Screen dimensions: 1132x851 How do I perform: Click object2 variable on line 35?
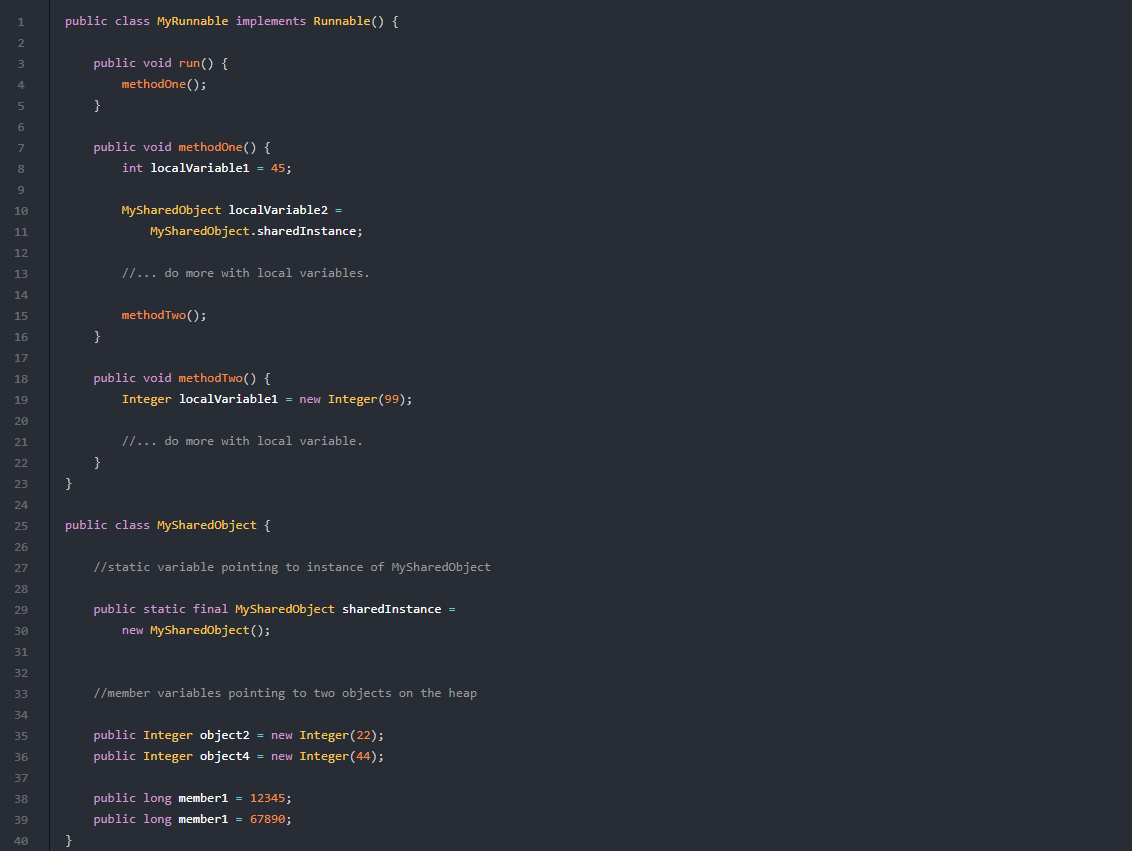(225, 735)
